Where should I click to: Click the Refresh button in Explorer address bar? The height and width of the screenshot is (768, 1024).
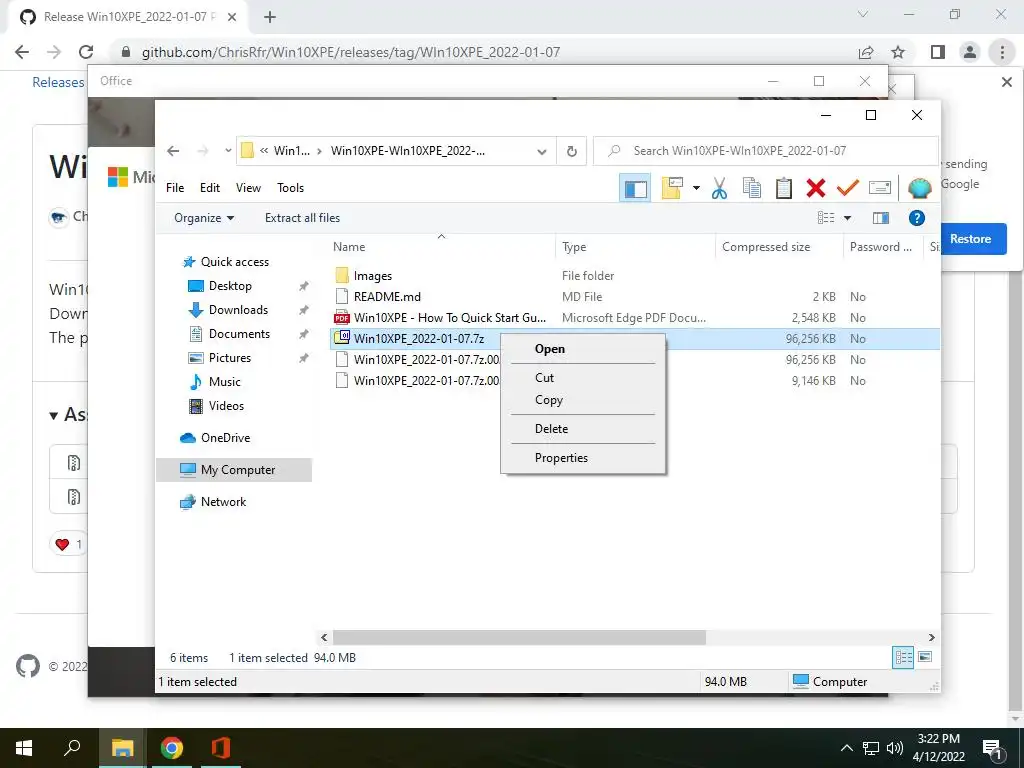pyautogui.click(x=571, y=151)
